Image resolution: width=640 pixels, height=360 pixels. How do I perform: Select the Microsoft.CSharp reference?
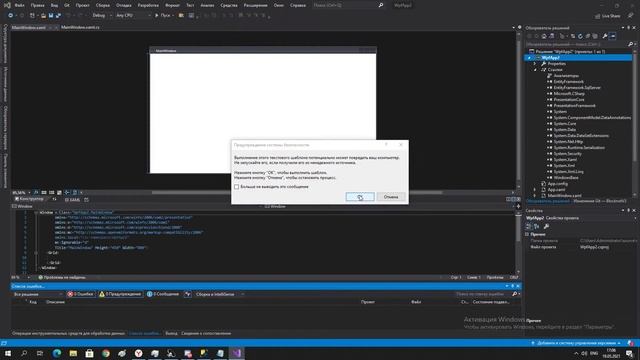pos(569,93)
